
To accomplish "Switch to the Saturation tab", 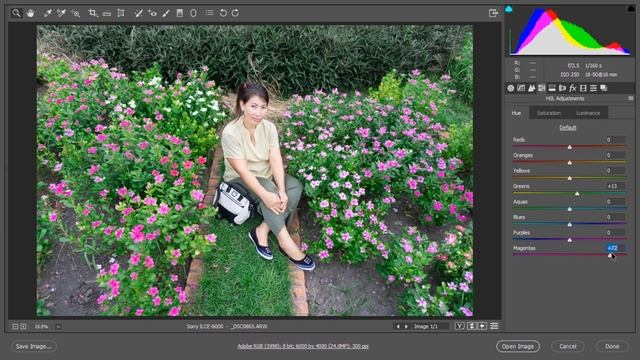I will point(549,113).
